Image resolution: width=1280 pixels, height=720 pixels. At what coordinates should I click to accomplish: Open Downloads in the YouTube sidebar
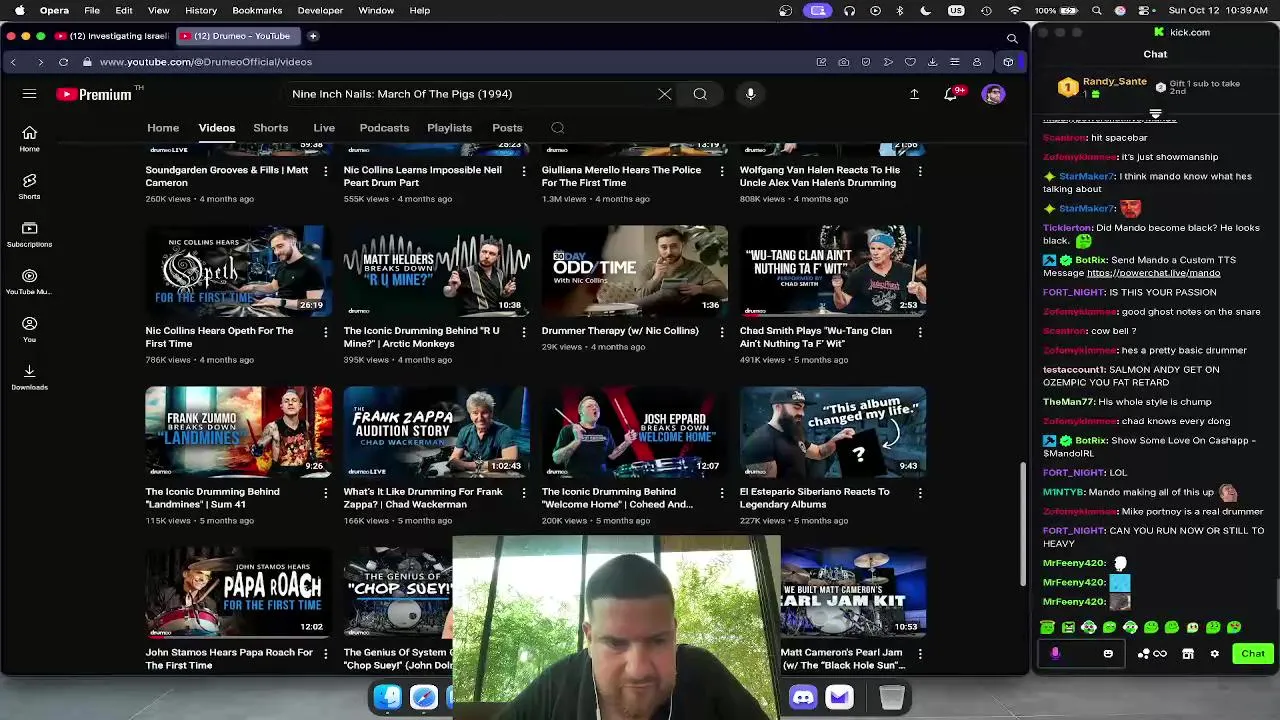(x=29, y=377)
